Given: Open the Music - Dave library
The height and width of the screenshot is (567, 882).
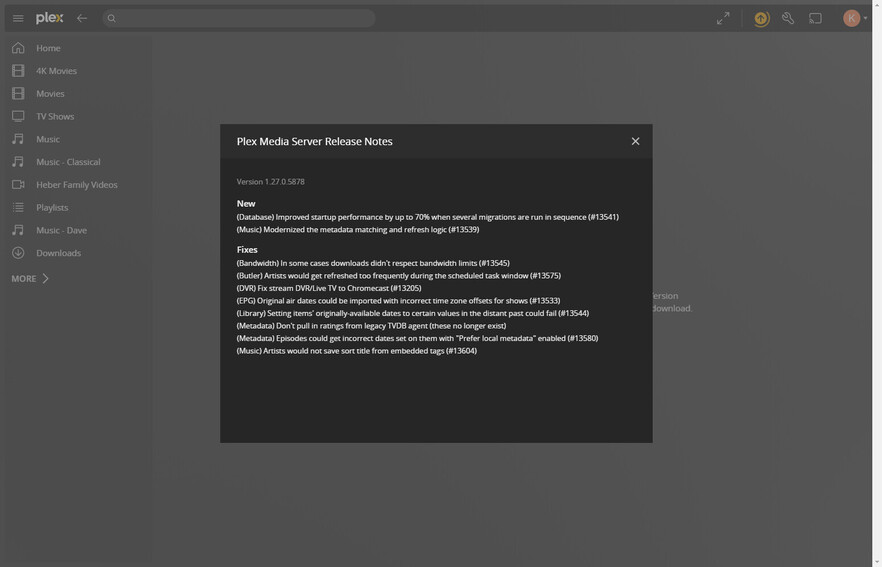Looking at the screenshot, I should point(61,231).
